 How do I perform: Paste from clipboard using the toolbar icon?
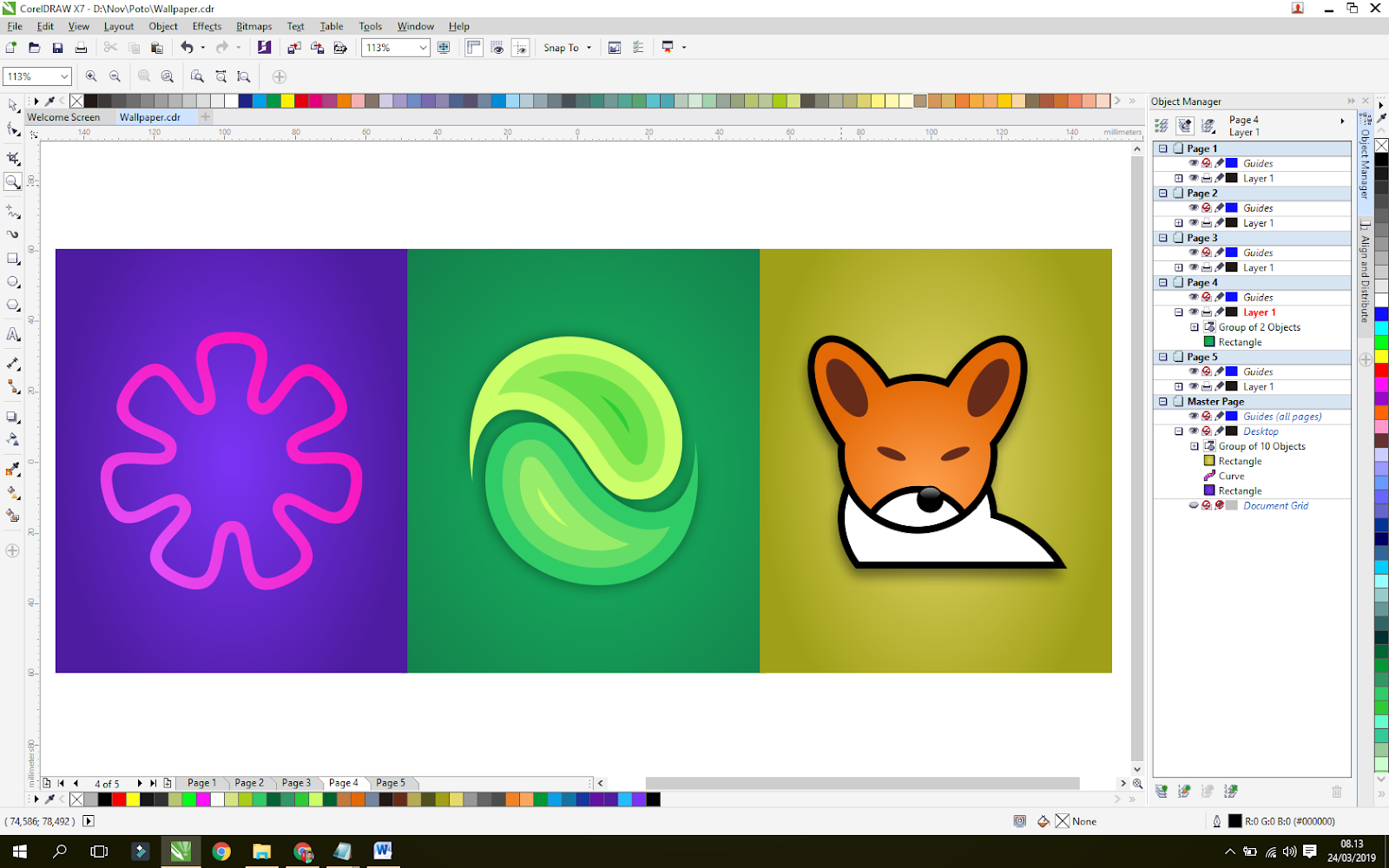157,48
